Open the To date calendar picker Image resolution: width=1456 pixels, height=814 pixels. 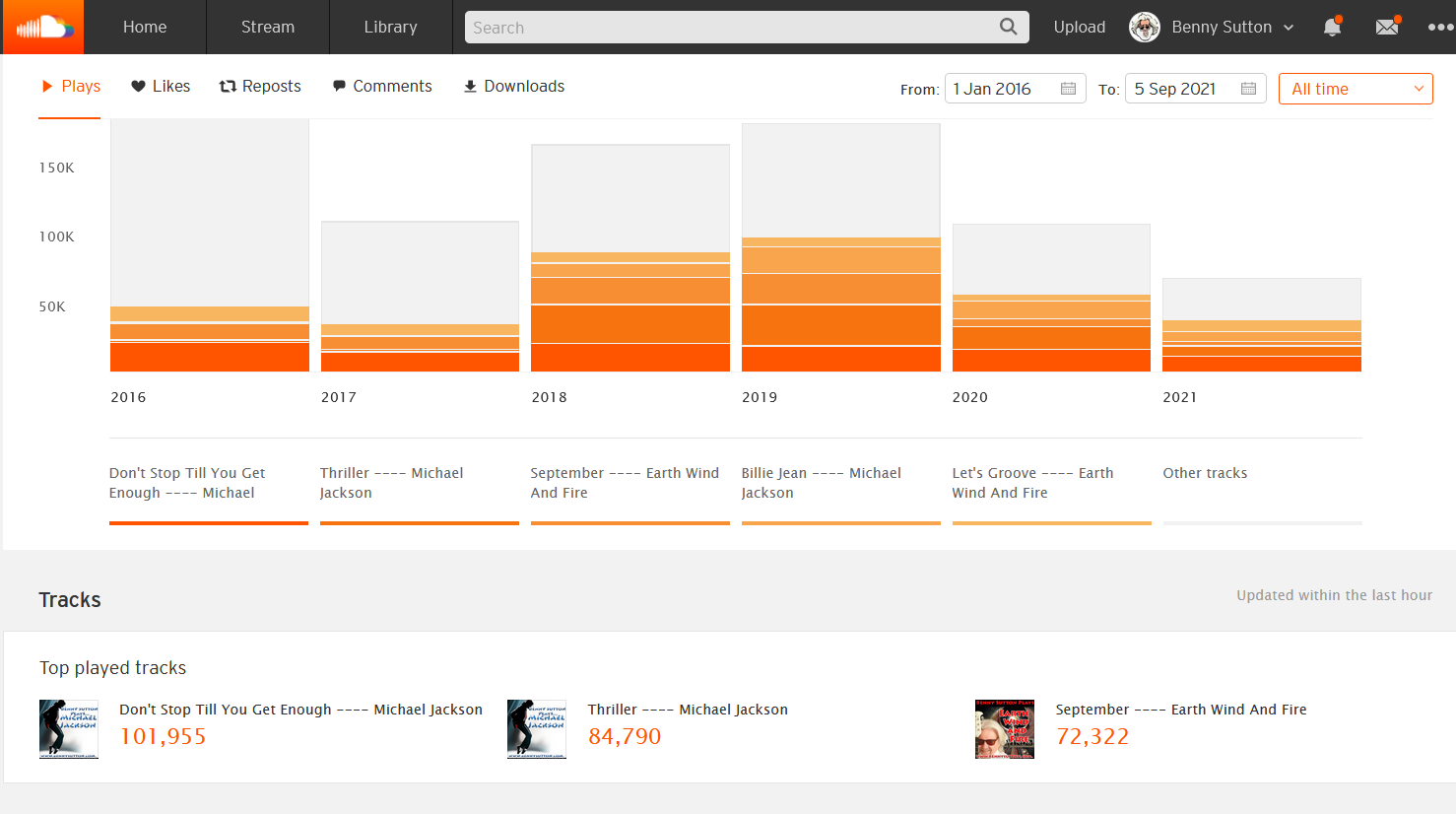(1248, 88)
